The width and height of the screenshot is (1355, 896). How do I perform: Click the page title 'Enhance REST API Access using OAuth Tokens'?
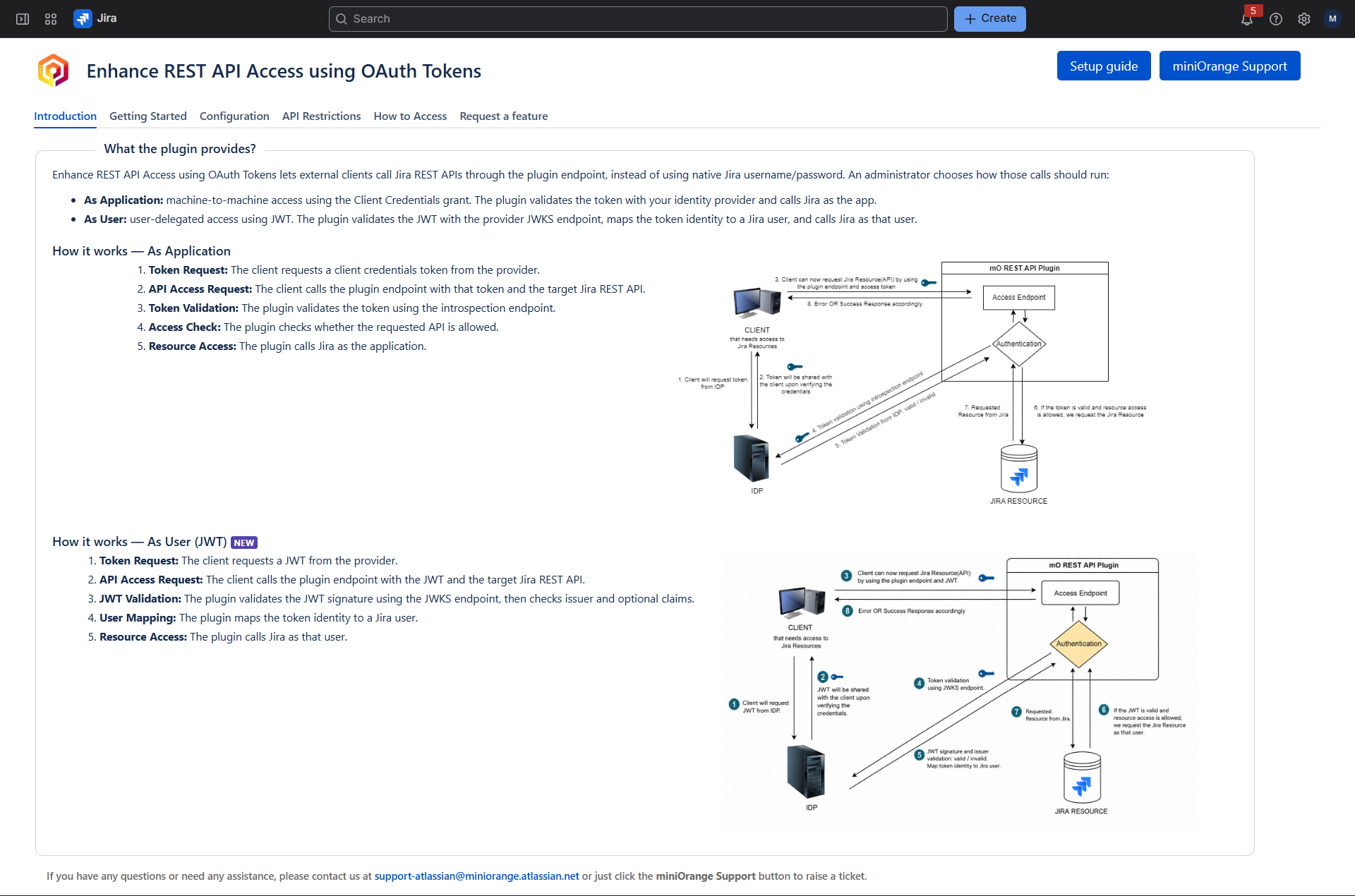pos(284,71)
